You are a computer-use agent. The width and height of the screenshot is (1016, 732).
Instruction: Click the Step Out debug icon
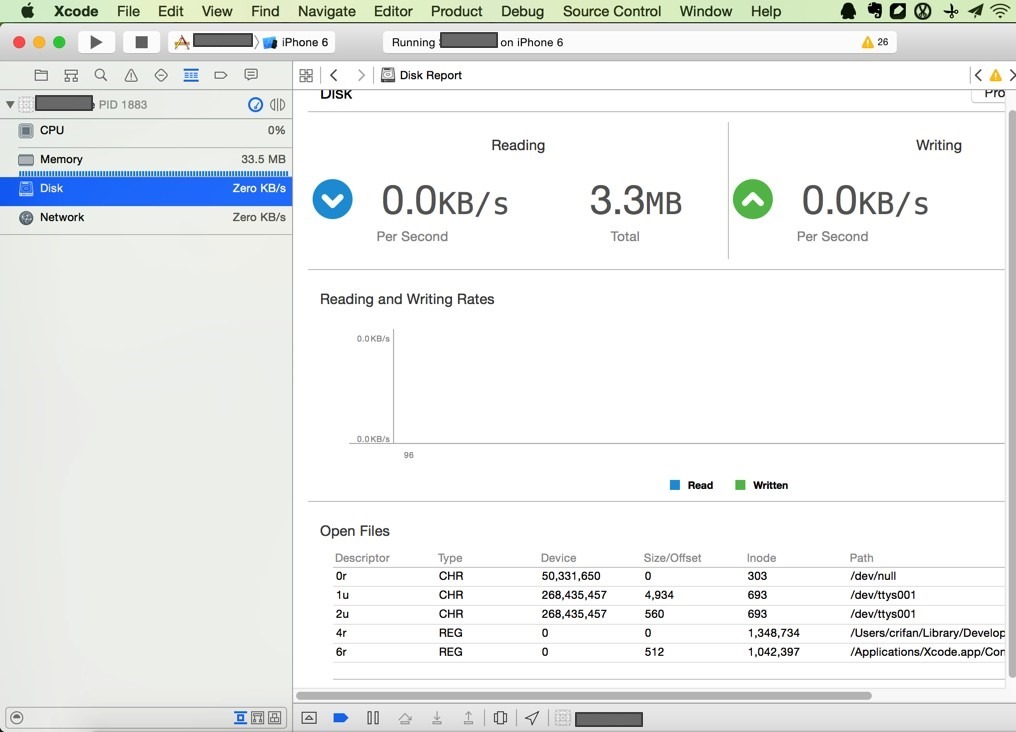pyautogui.click(x=468, y=718)
